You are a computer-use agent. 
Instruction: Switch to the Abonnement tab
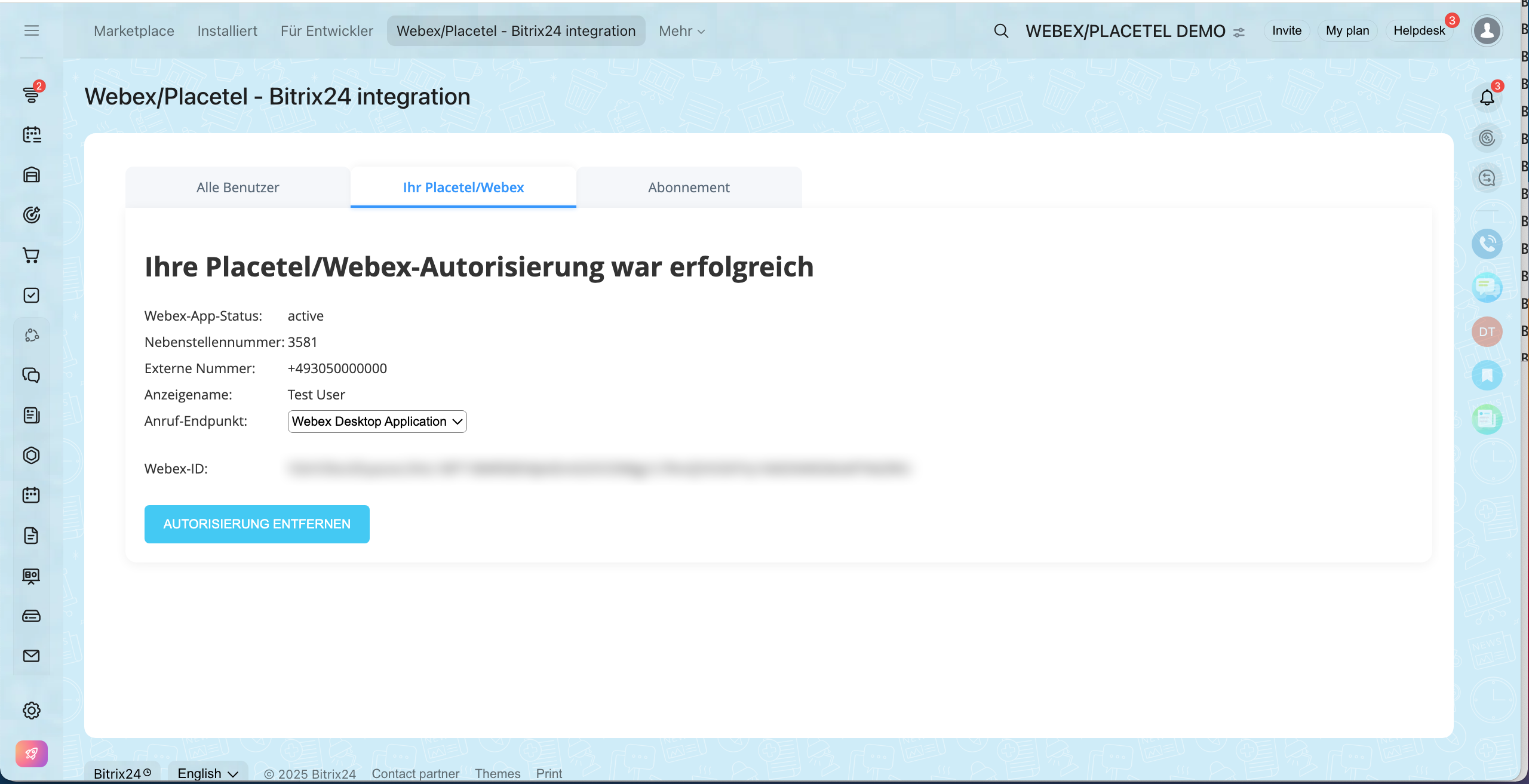pos(689,187)
